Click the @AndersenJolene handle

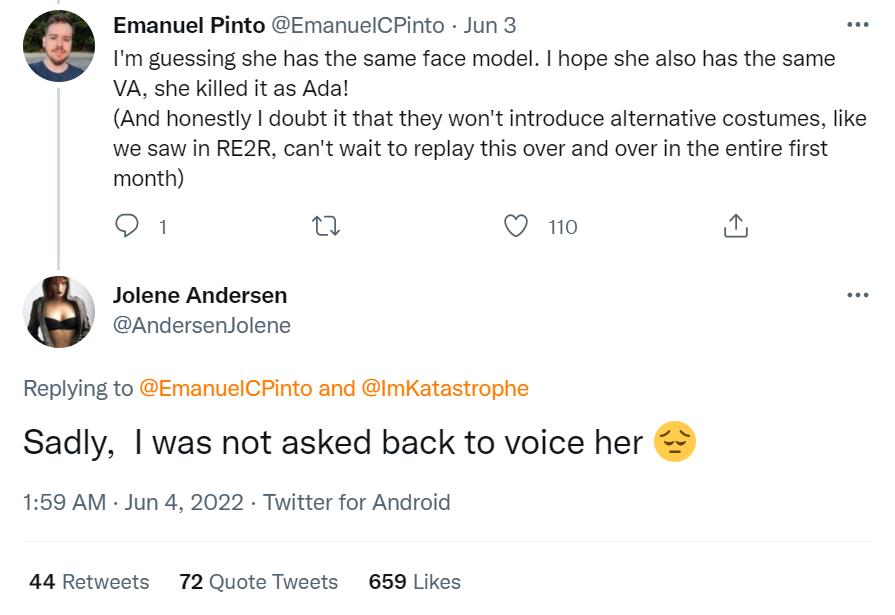201,325
